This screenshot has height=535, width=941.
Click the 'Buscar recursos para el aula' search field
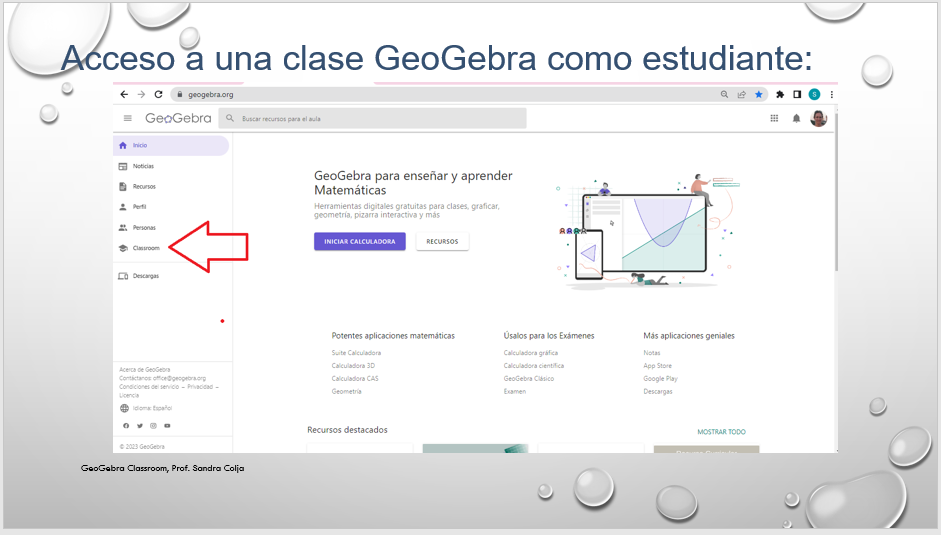click(x=372, y=118)
